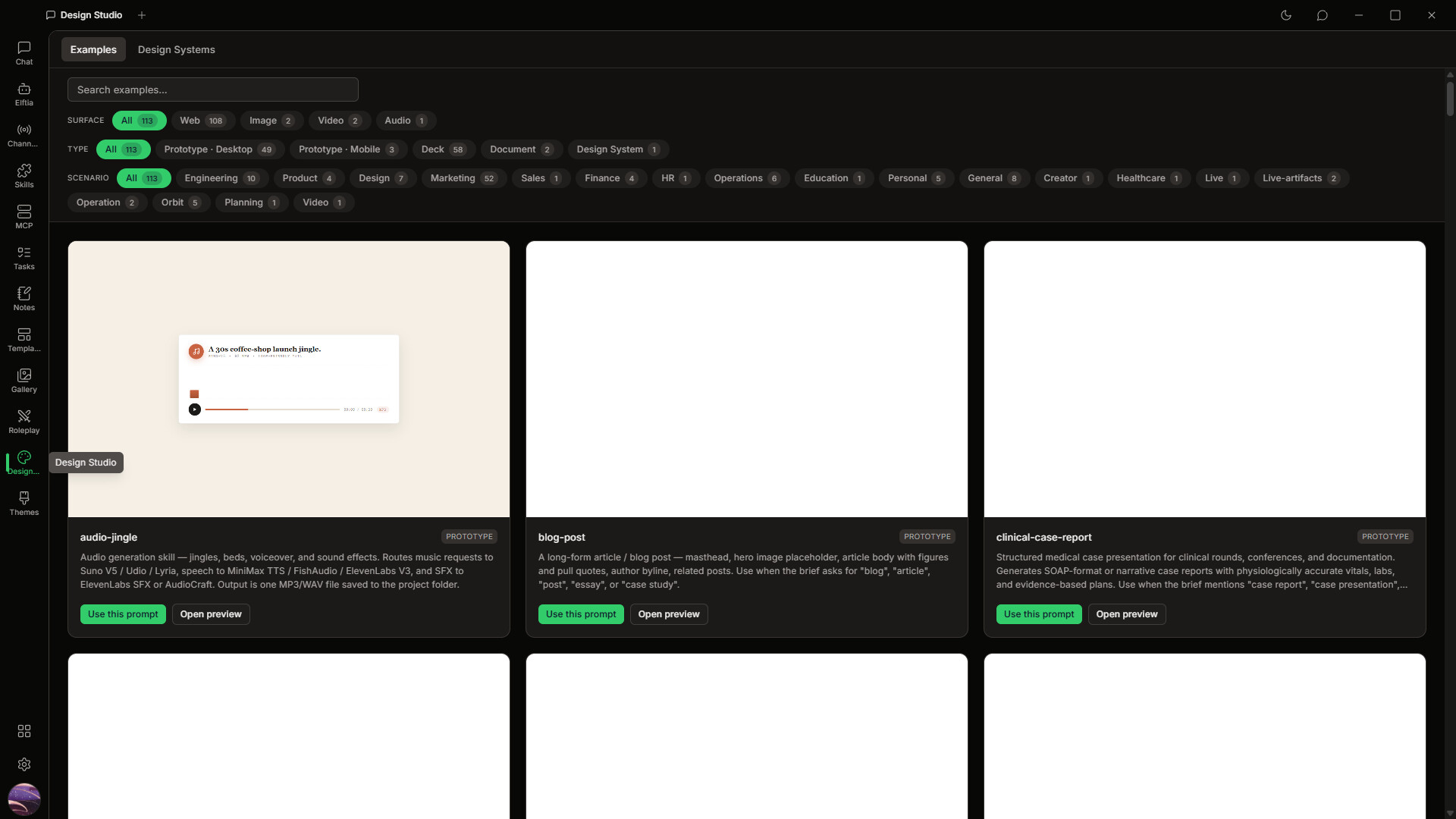Filter scenario by Sales
This screenshot has width=1456, height=819.
541,178
